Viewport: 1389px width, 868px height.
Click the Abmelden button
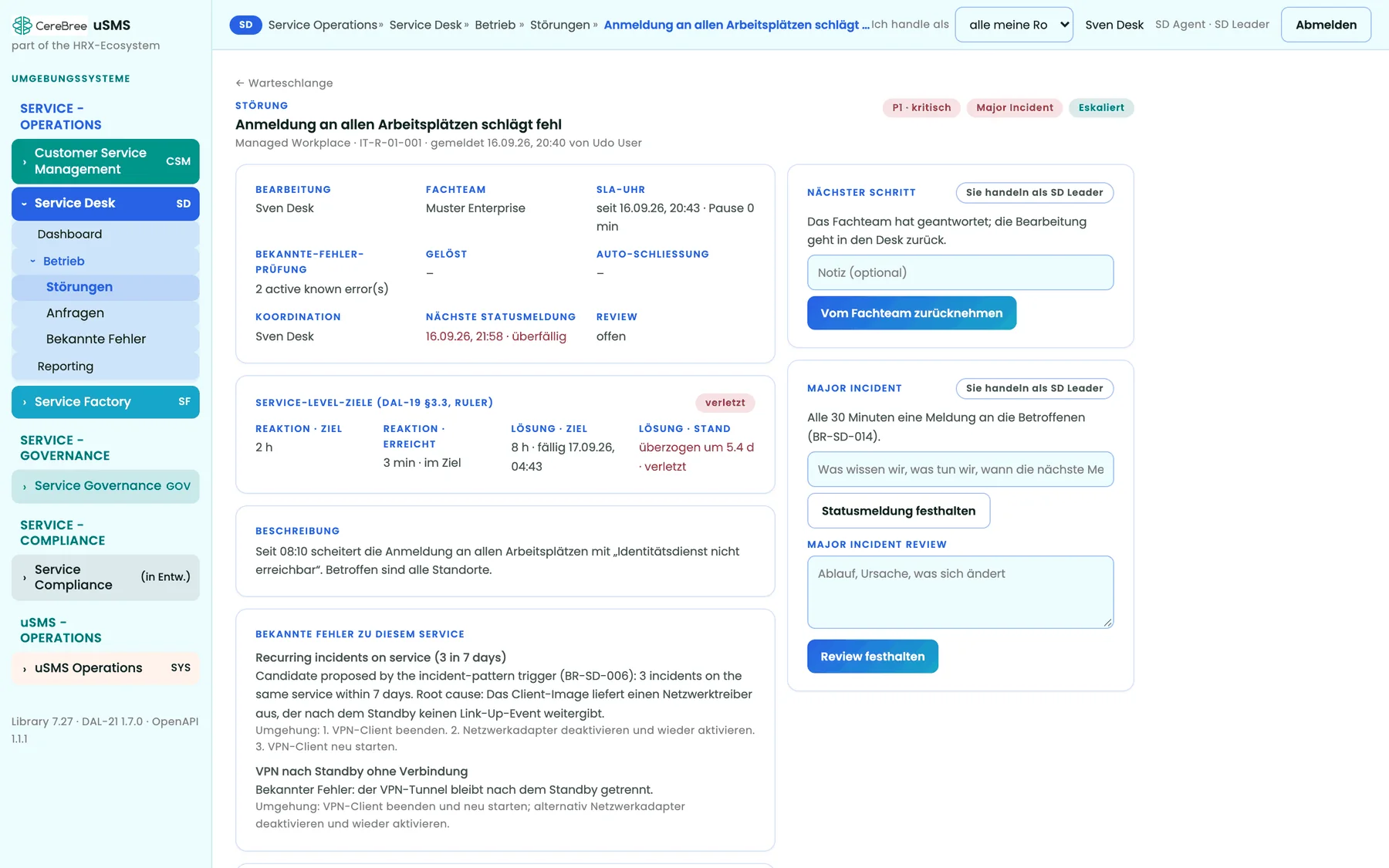coord(1326,25)
